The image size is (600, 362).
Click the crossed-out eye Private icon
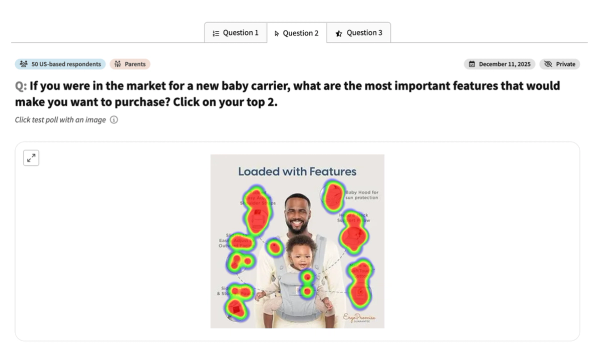(548, 64)
